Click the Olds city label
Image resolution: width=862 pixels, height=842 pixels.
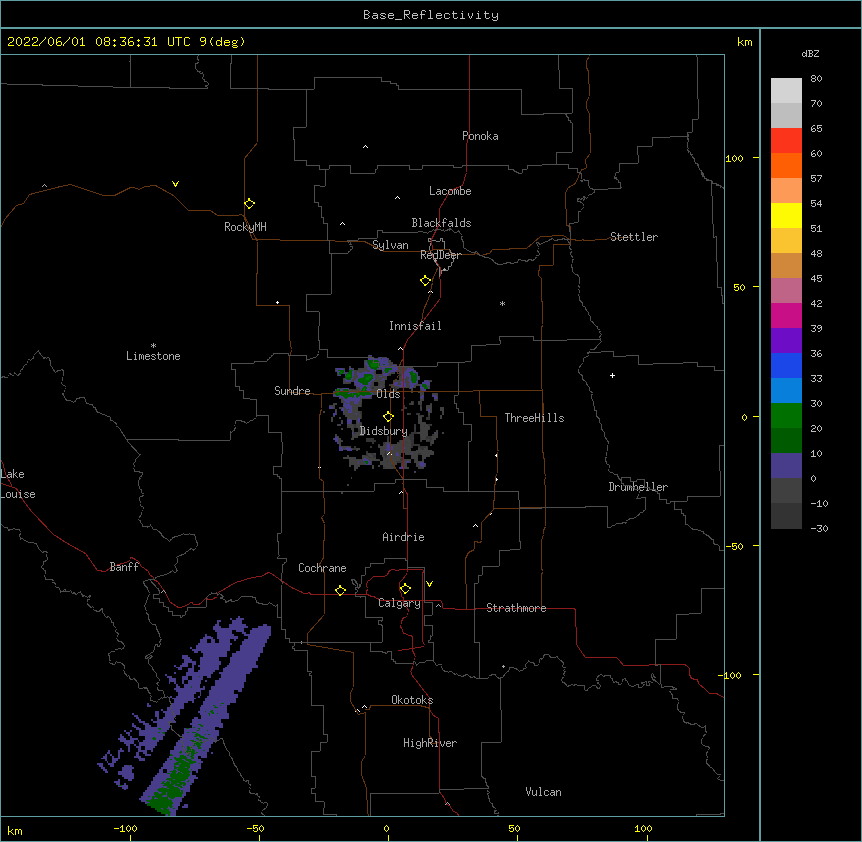coord(388,394)
